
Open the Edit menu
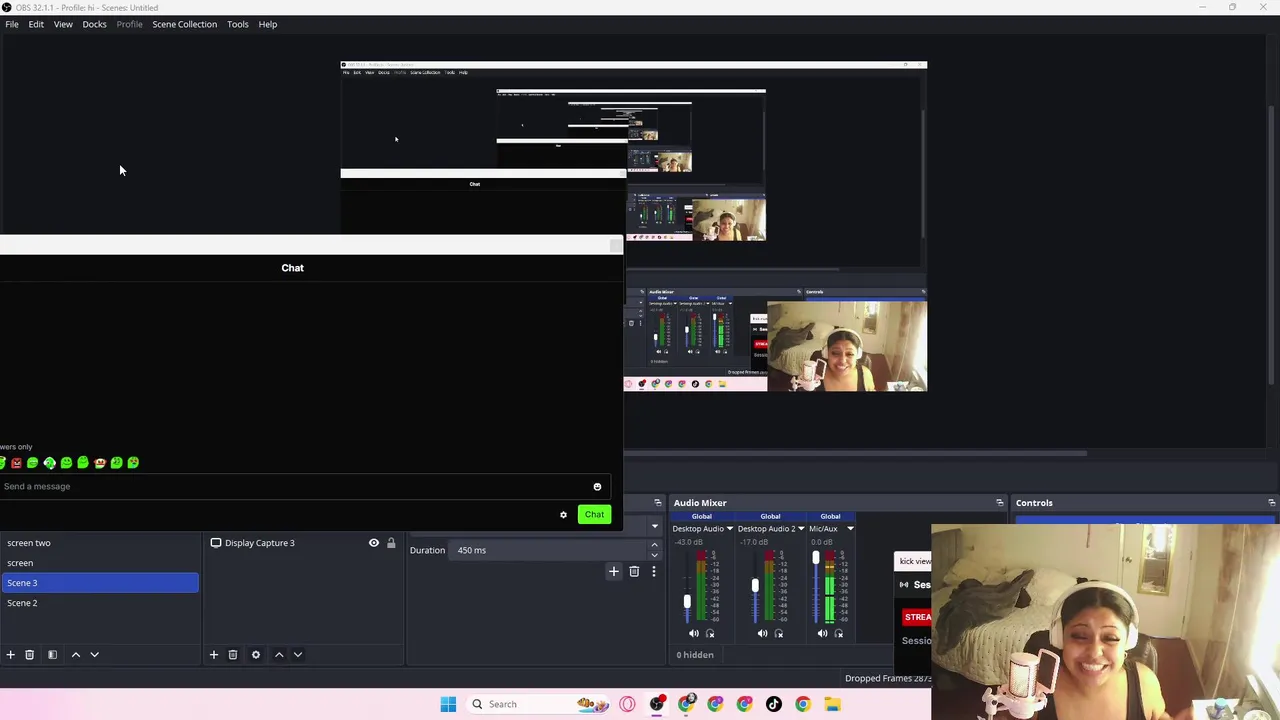(x=36, y=24)
